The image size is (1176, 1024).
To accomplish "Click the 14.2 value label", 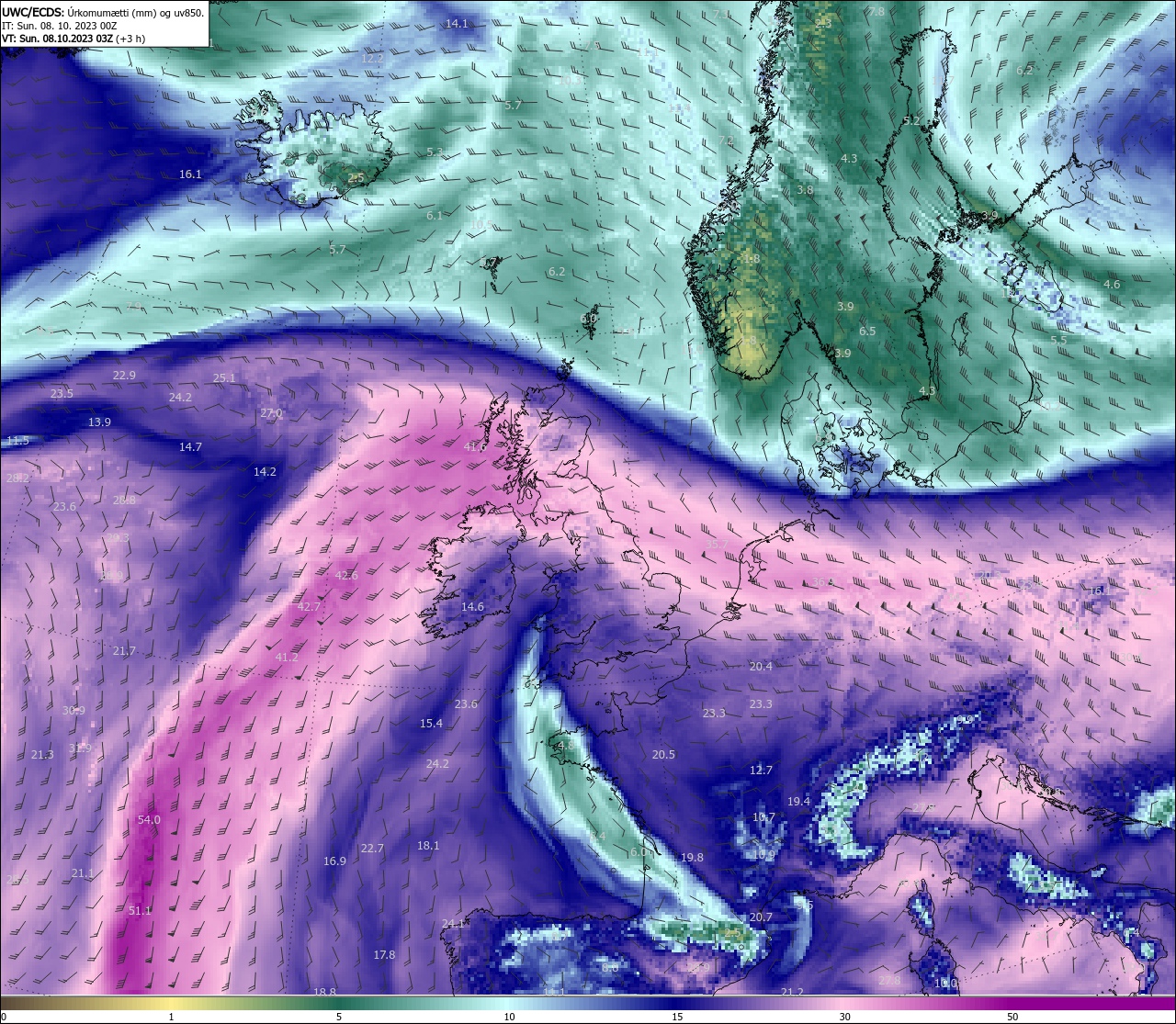I will tap(265, 472).
